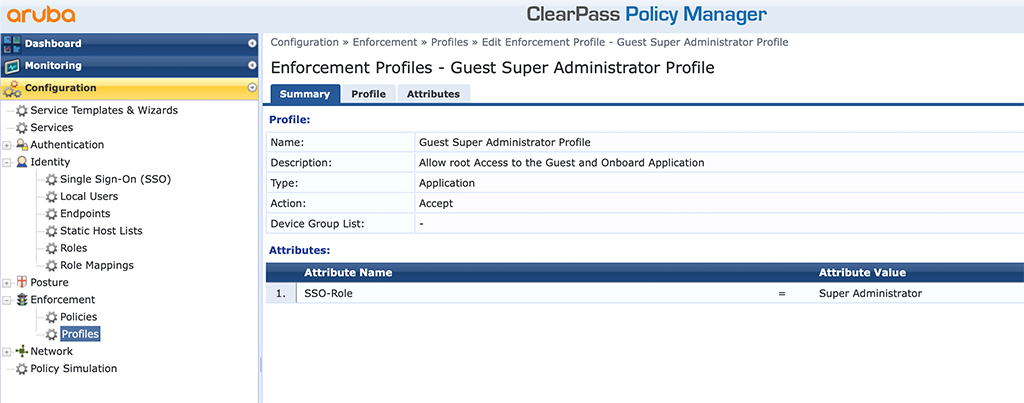Expand the Posture tree node
The image size is (1024, 403).
pyautogui.click(x=7, y=283)
